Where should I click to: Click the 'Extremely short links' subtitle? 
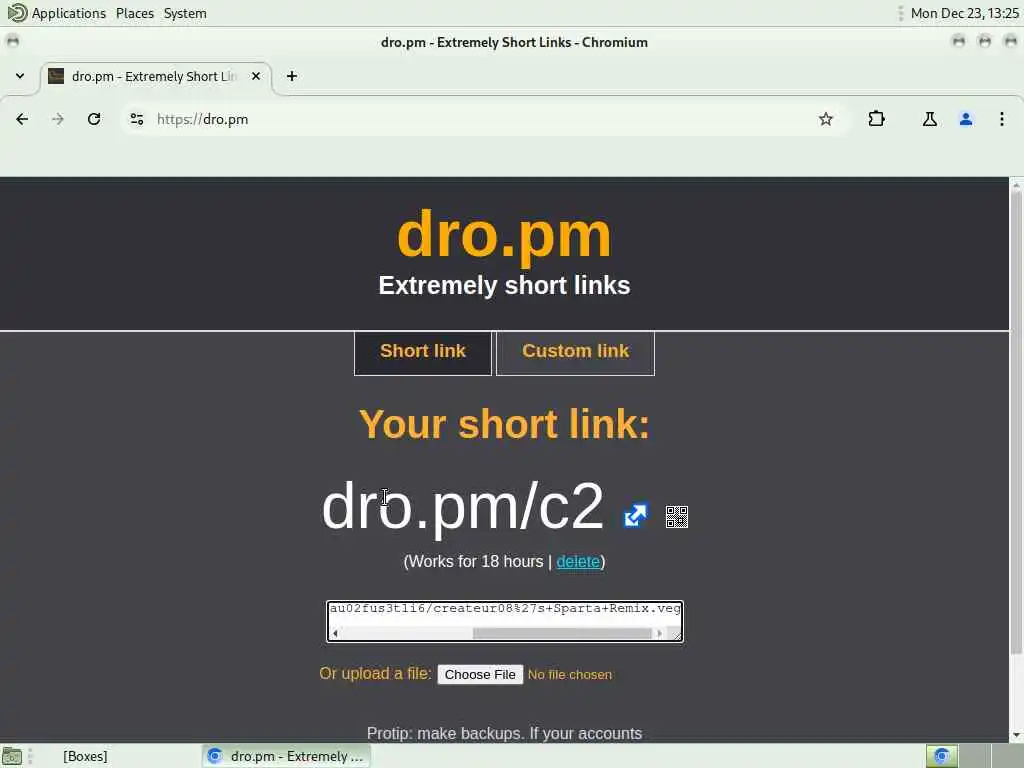[x=504, y=285]
